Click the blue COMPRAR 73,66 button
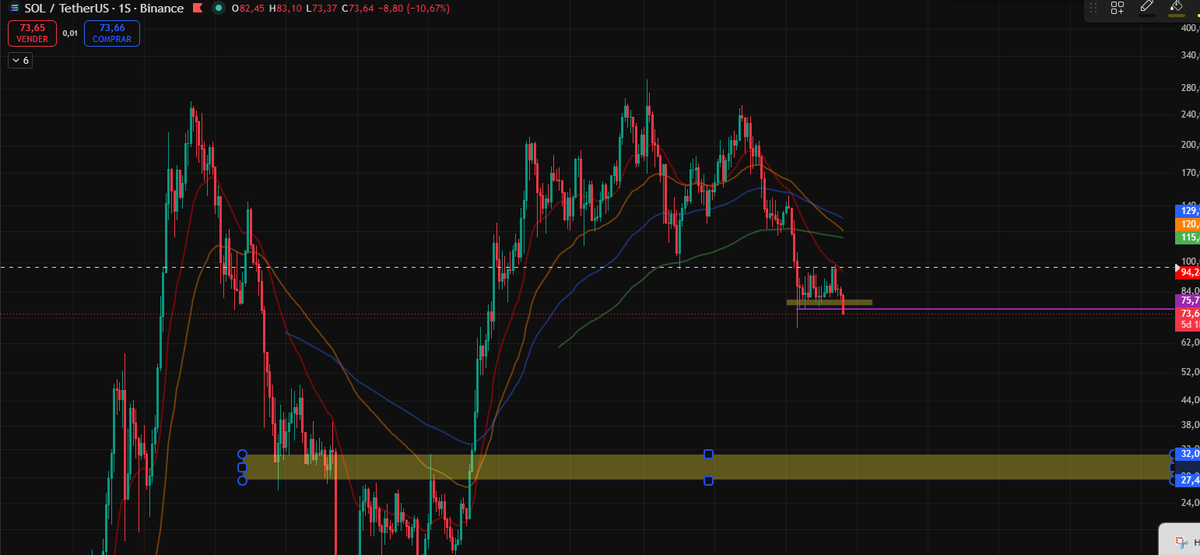 pos(112,33)
